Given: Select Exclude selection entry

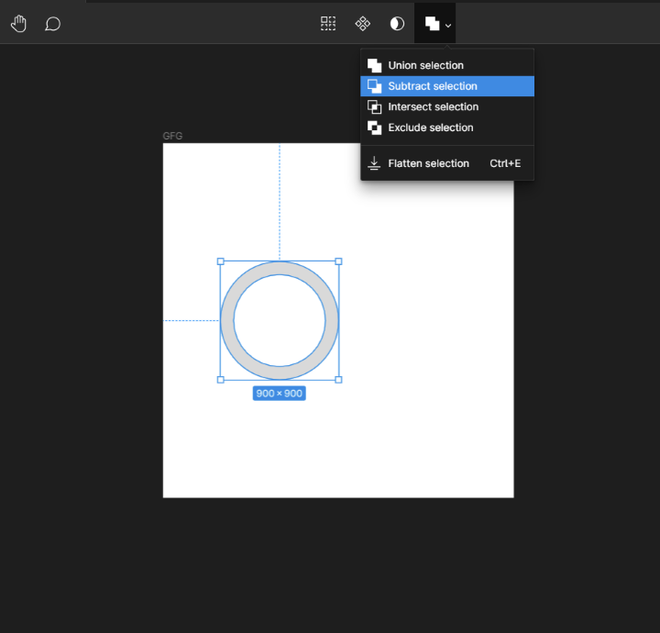Looking at the screenshot, I should (x=430, y=128).
